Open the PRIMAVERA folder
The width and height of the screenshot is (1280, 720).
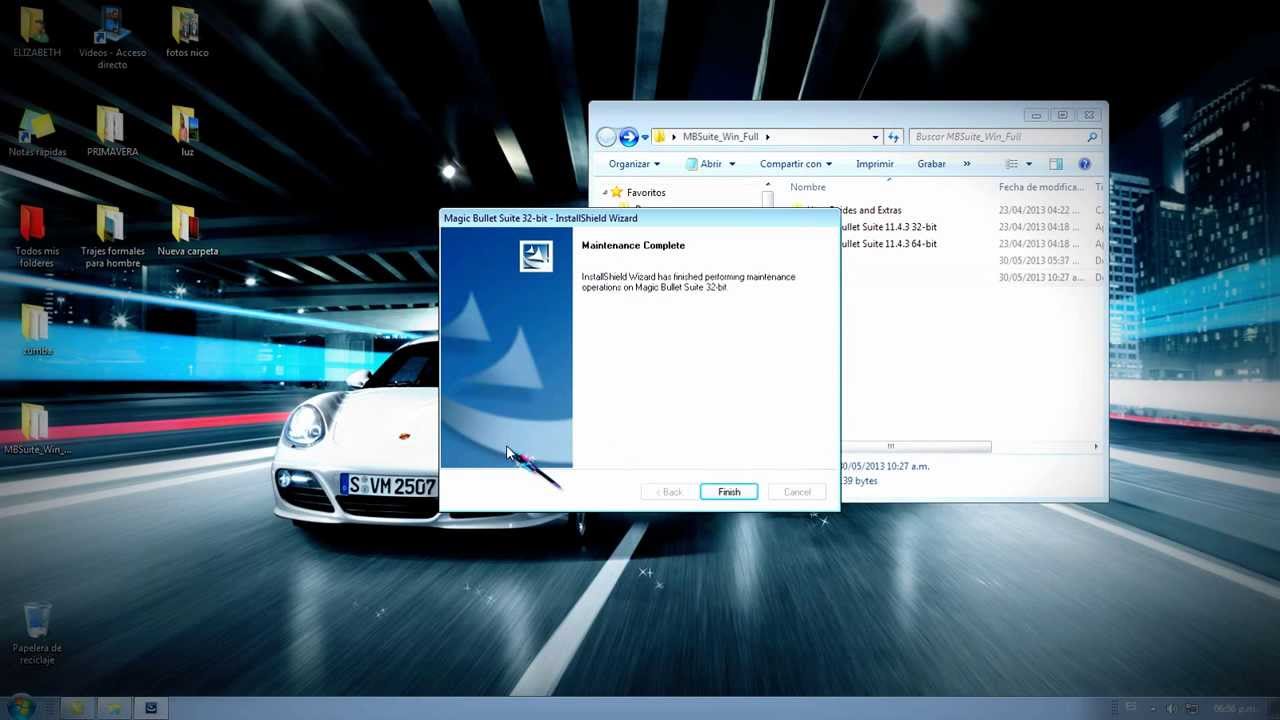pyautogui.click(x=112, y=132)
